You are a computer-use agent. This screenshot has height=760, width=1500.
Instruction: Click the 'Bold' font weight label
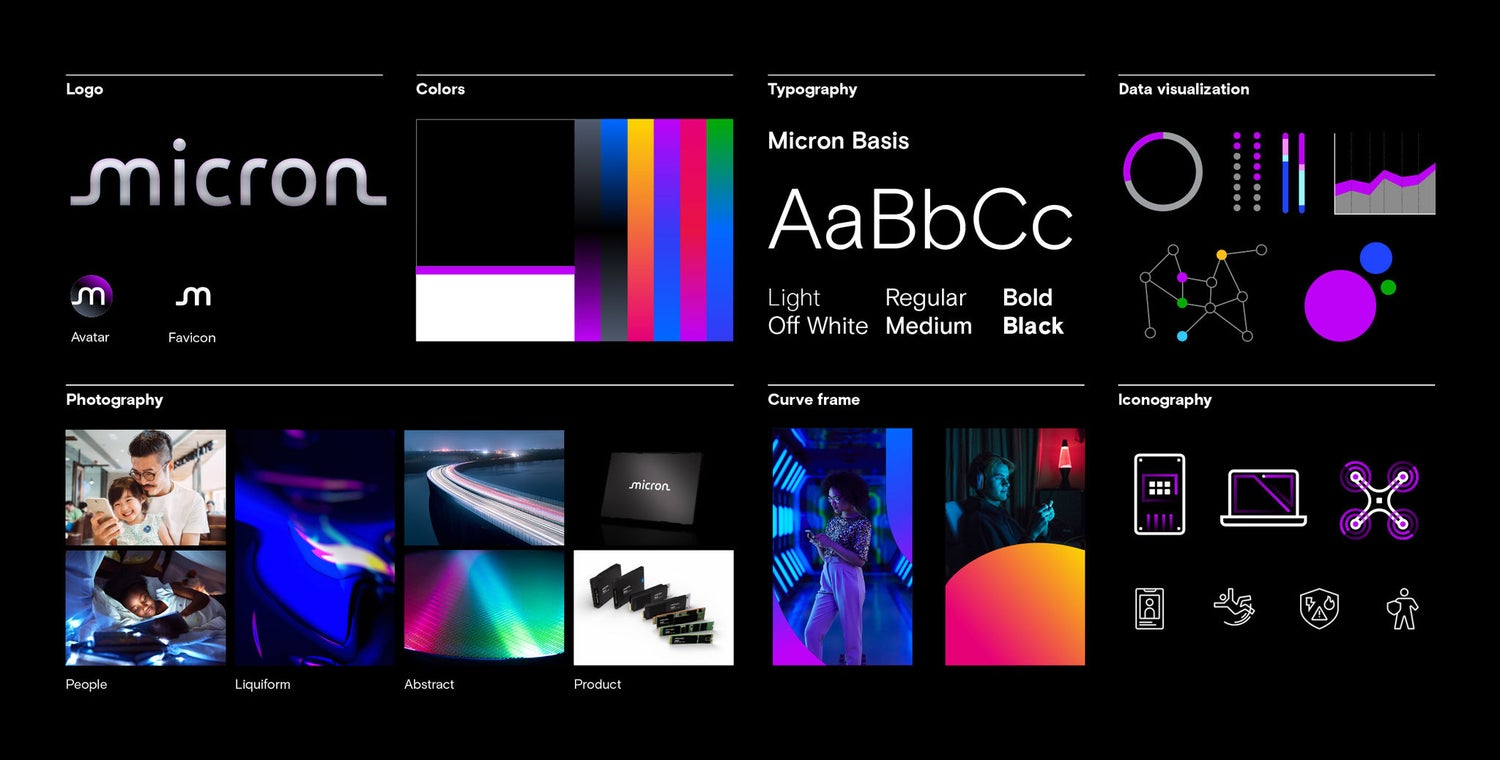click(1027, 298)
